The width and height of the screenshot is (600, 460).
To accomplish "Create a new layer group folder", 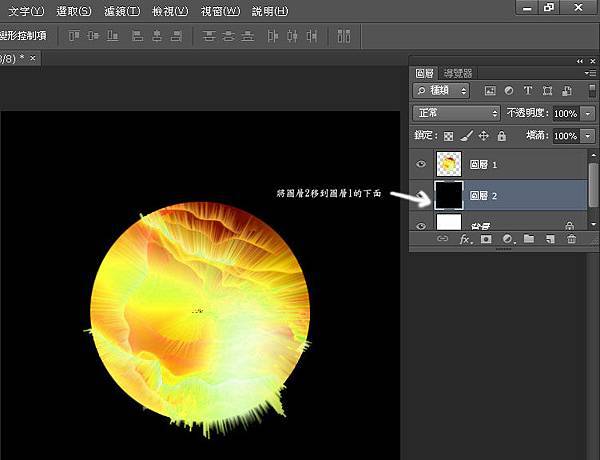I will tap(529, 240).
